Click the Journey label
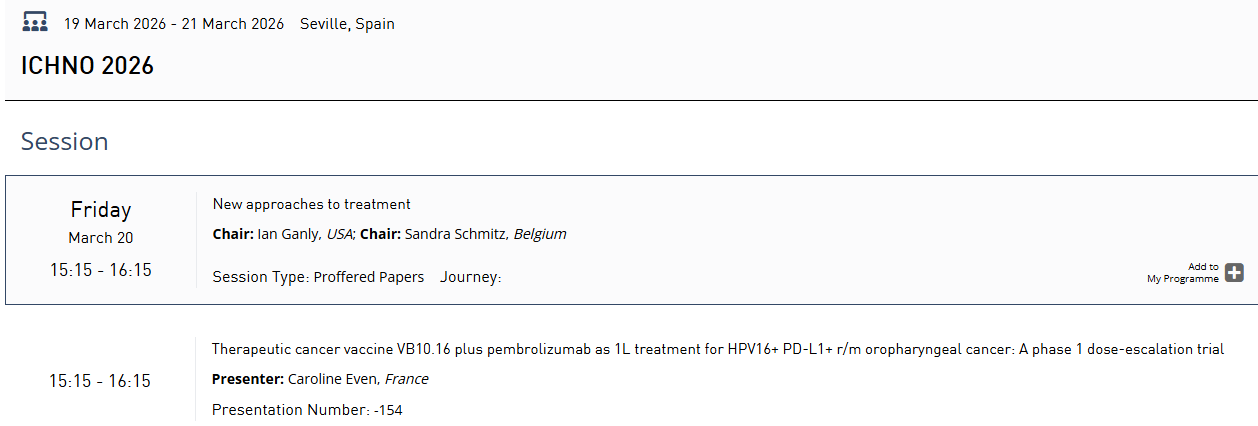 470,277
